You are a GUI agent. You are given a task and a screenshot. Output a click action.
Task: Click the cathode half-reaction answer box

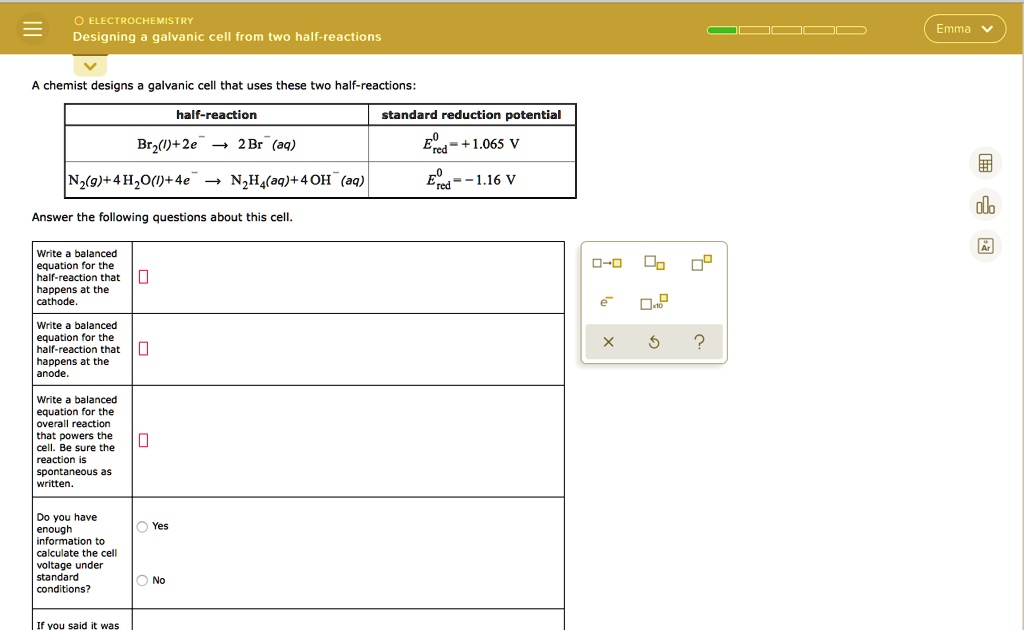[x=143, y=277]
